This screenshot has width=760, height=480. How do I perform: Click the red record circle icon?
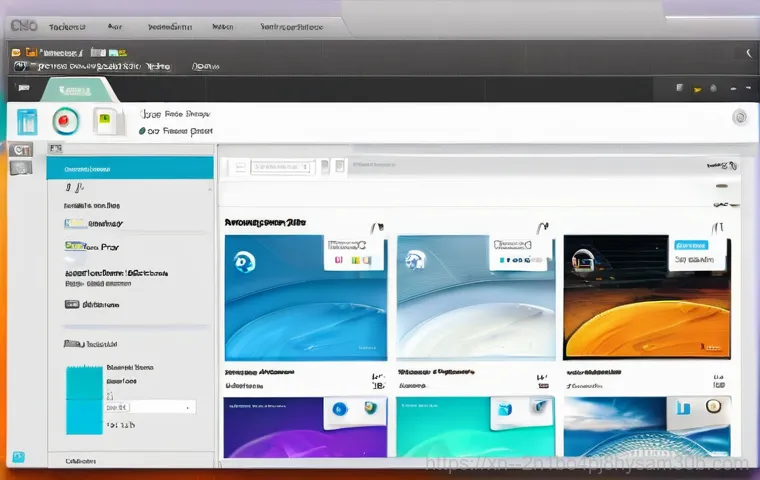click(x=65, y=121)
